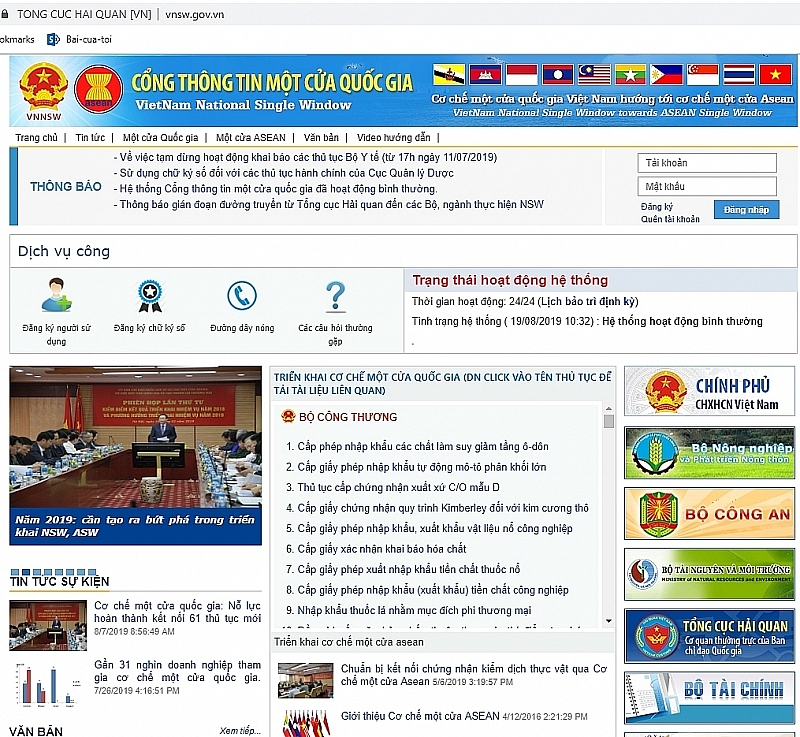Open article Chuẩn bị kết nối chứng nhận kiểm dịch
The width and height of the screenshot is (800, 737).
(474, 675)
